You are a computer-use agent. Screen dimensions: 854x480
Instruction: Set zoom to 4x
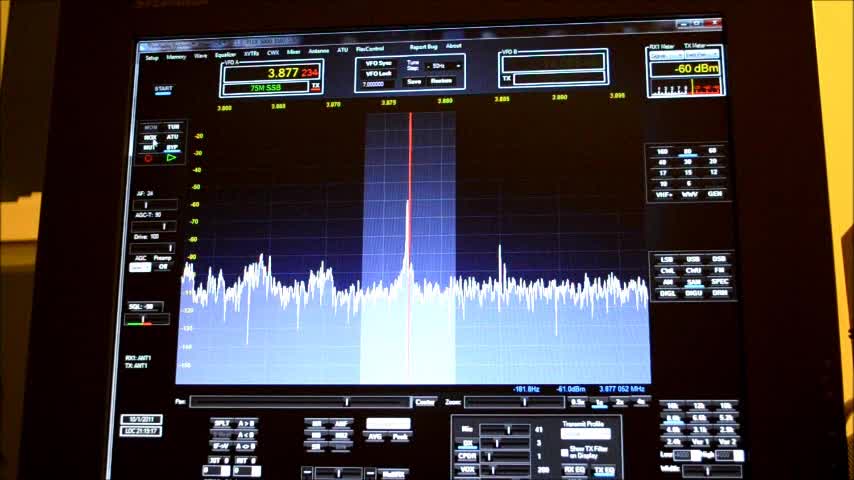640,402
